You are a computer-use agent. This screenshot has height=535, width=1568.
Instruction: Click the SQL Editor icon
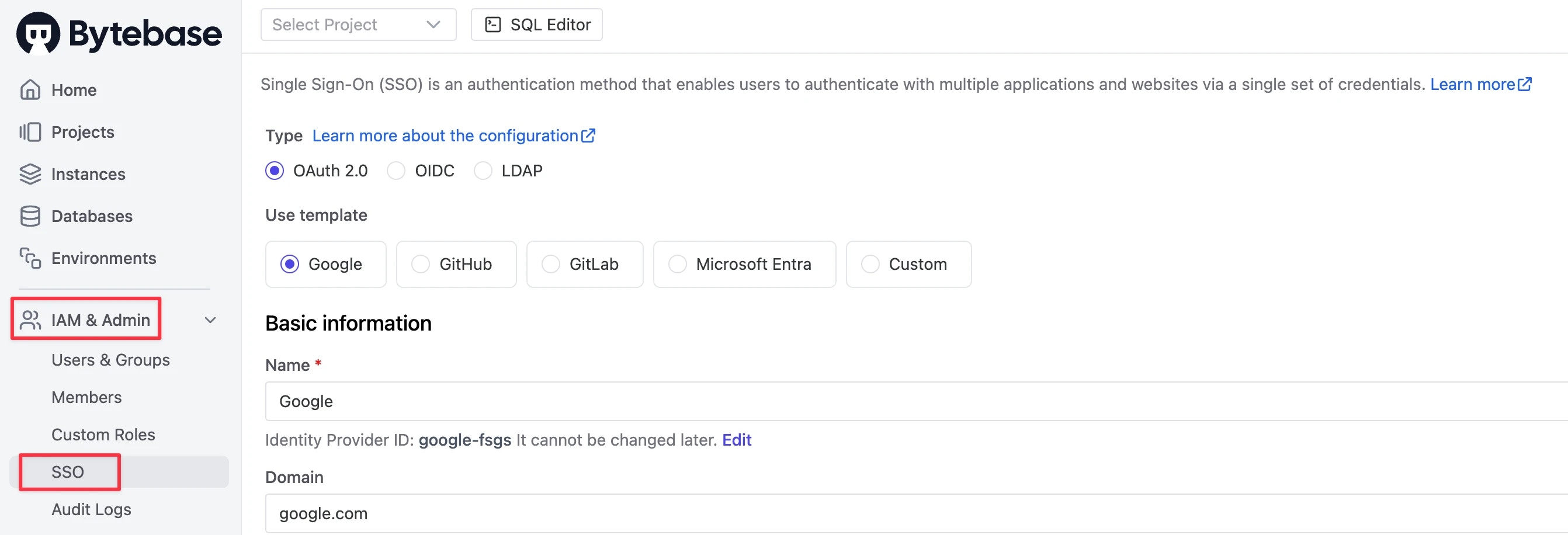[x=492, y=25]
